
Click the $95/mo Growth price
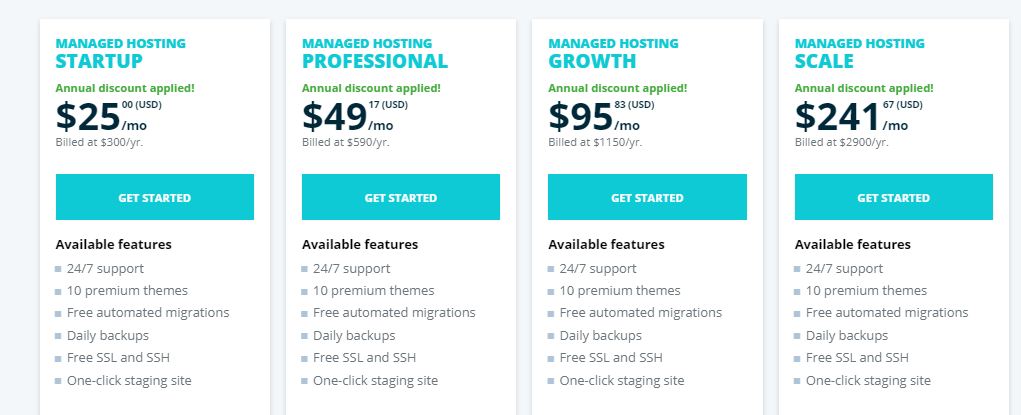(x=601, y=116)
